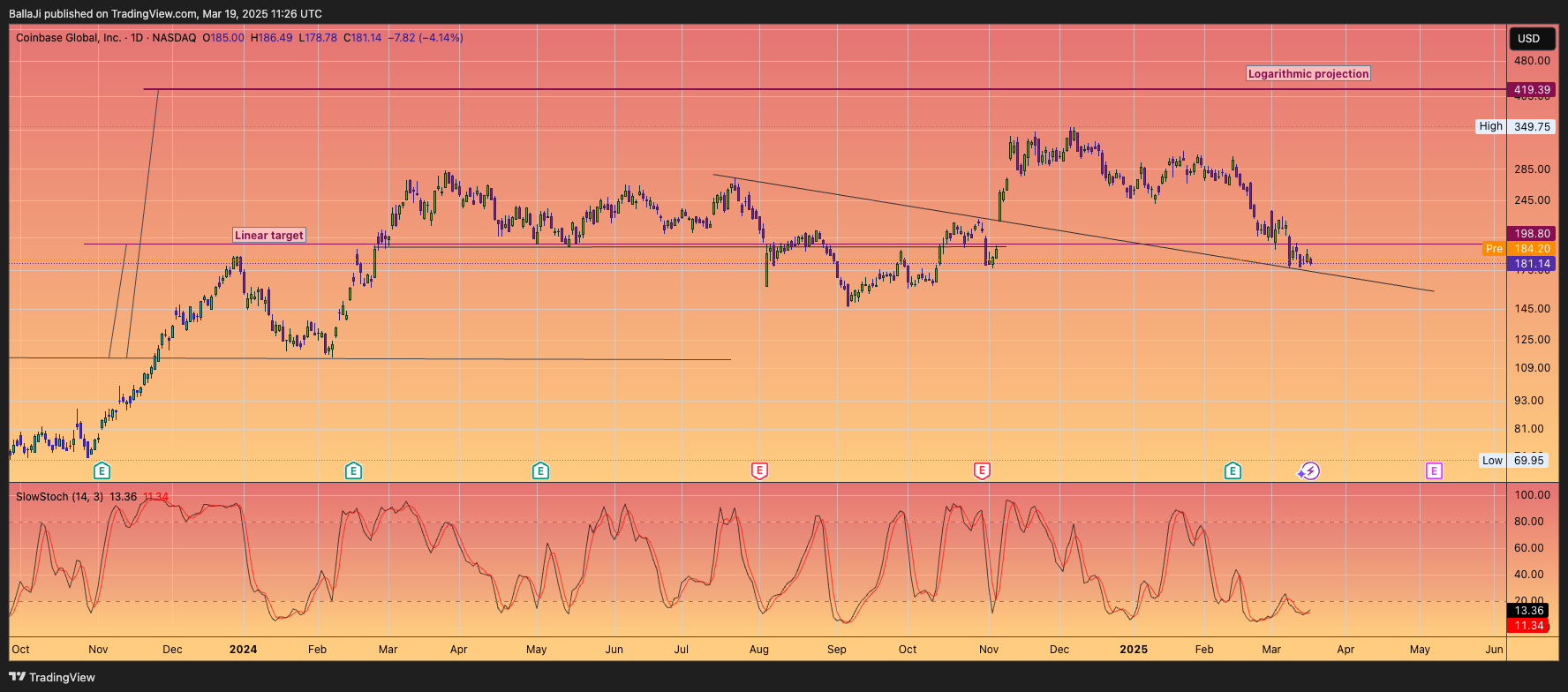
Task: Click the purple lightning event icon in March 2025
Action: (1309, 471)
